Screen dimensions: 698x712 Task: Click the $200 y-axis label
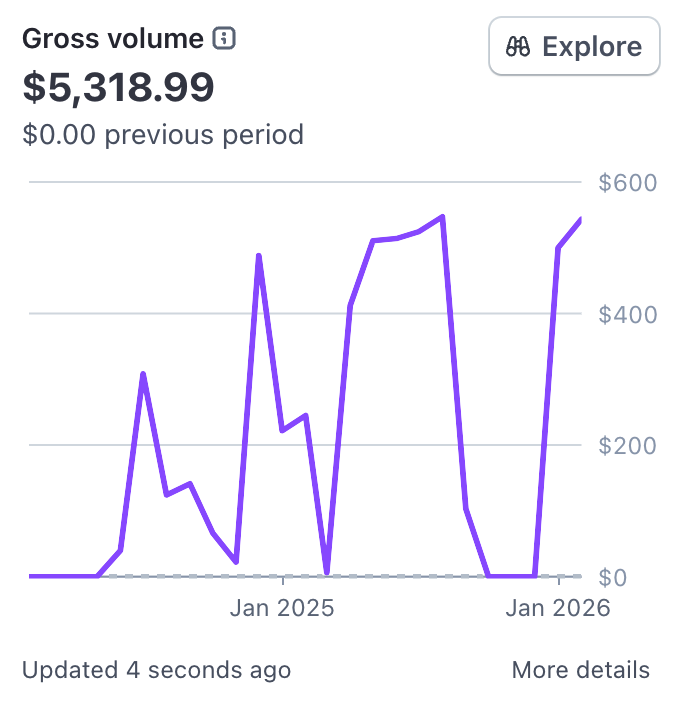click(x=627, y=445)
